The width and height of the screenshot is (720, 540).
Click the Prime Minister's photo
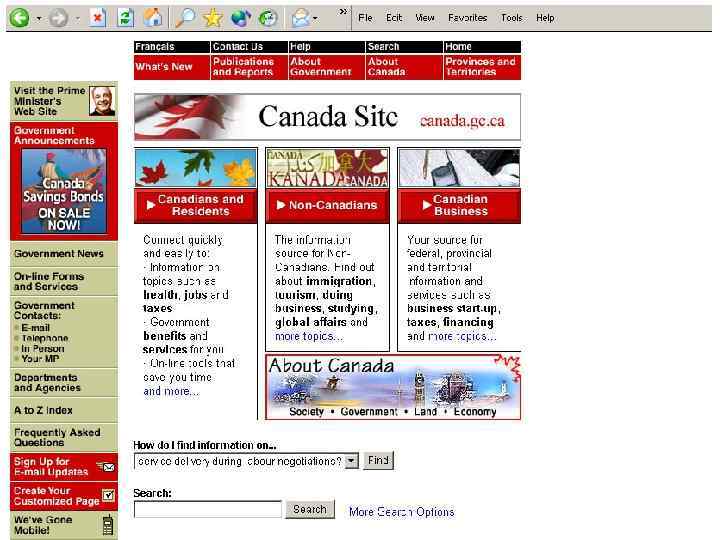(x=102, y=101)
